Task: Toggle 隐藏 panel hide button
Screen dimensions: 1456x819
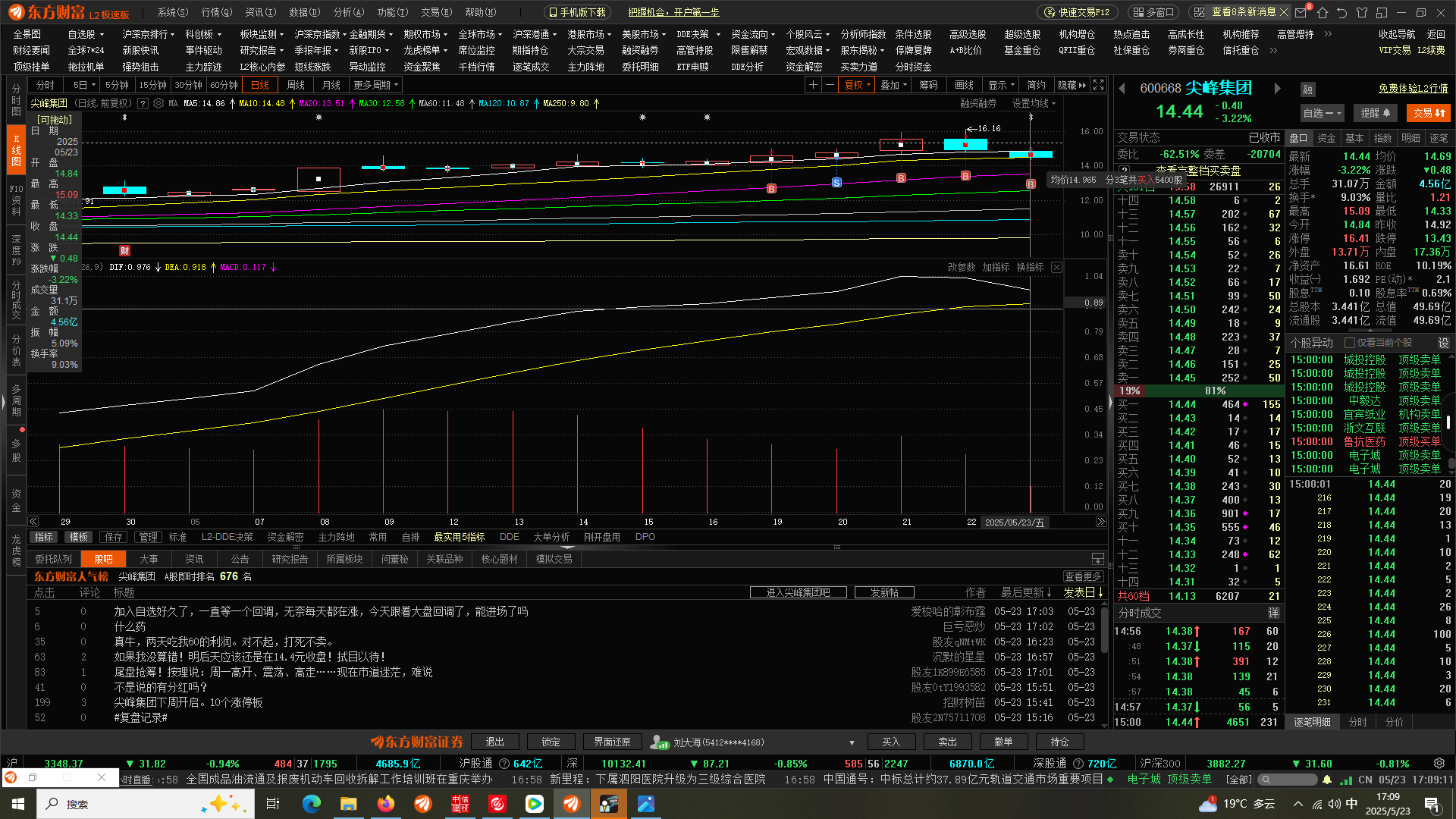Action: pos(1072,85)
